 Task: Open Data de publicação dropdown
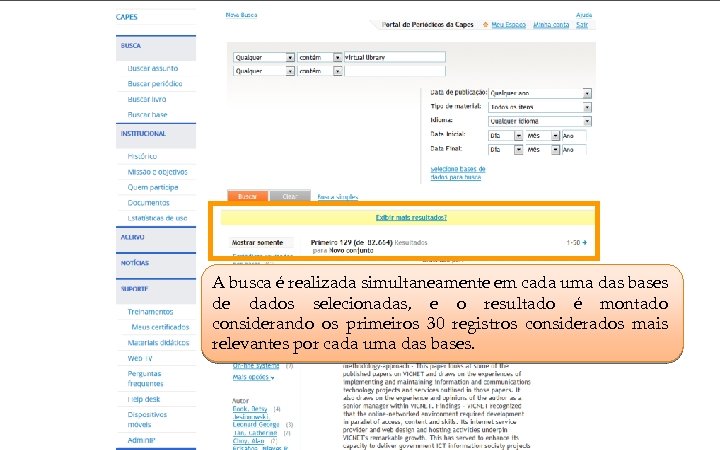(540, 93)
